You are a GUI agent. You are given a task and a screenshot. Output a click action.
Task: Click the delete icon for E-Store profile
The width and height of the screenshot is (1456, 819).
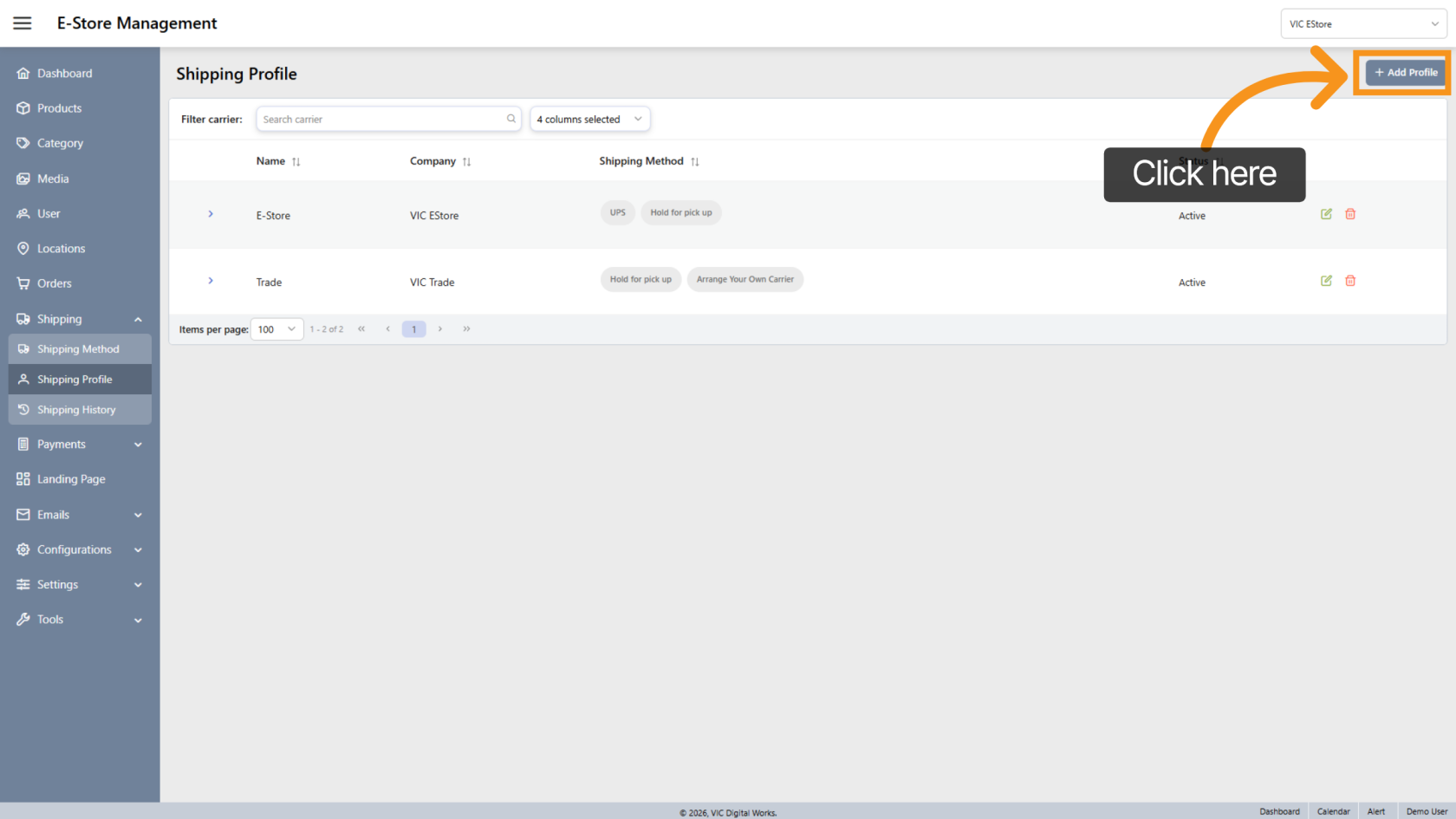[x=1350, y=214]
